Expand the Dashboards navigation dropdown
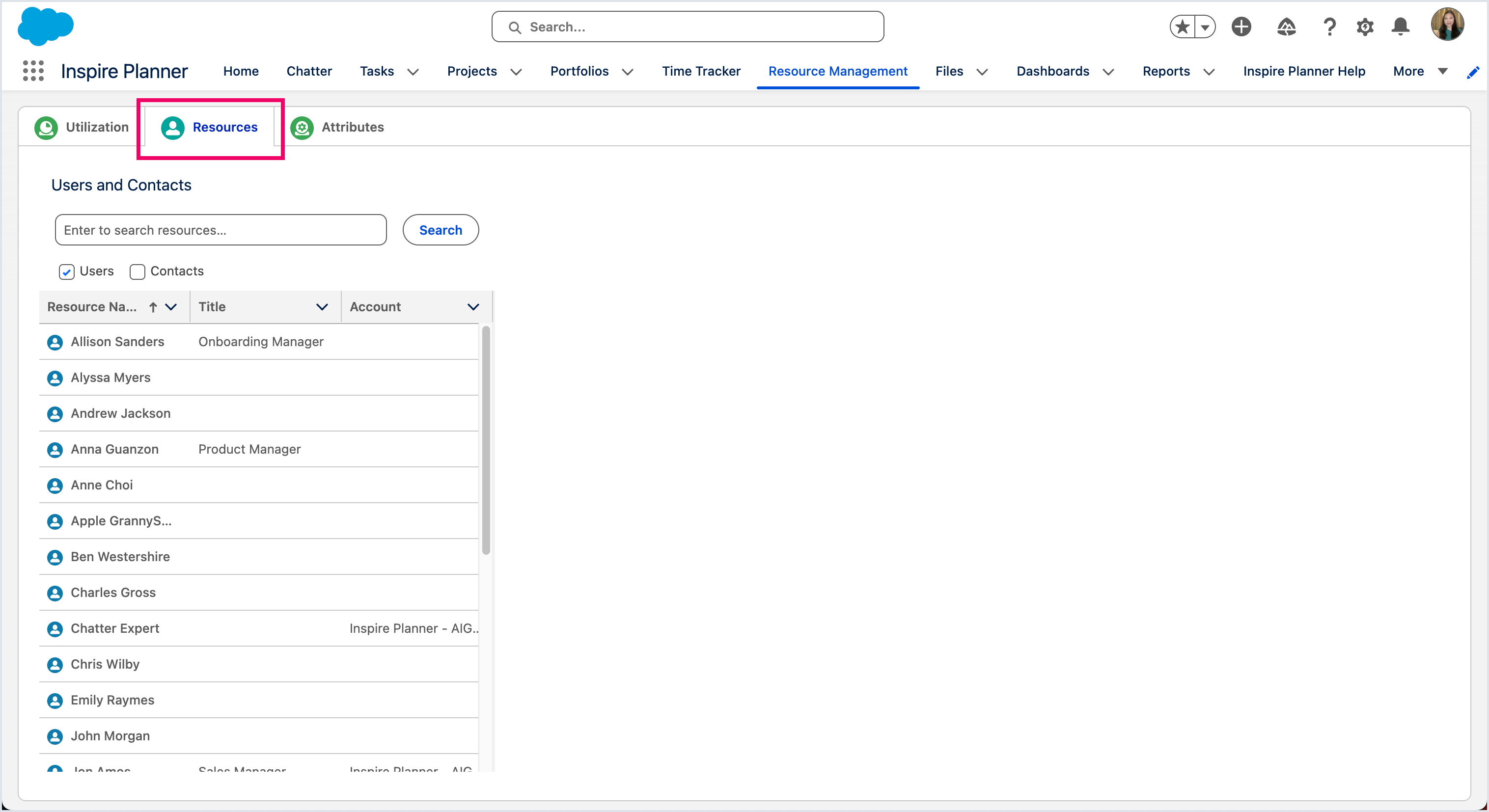1489x812 pixels. (x=1108, y=72)
